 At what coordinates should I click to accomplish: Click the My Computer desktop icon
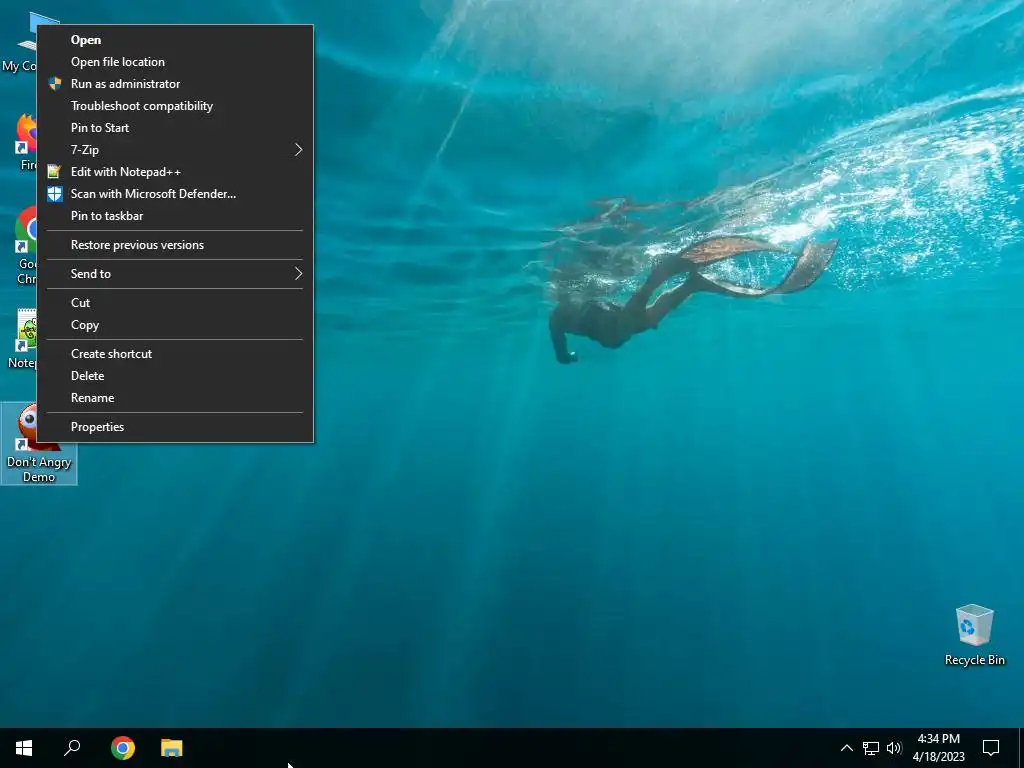[x=19, y=42]
